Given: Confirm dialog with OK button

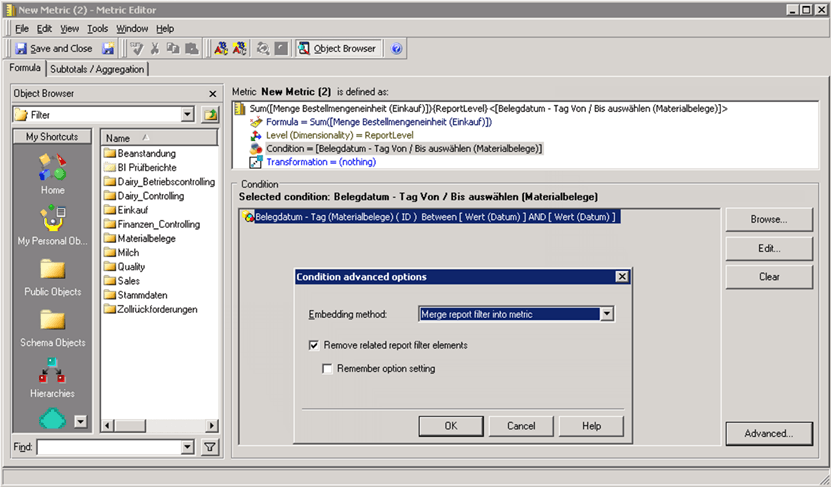Looking at the screenshot, I should (451, 426).
